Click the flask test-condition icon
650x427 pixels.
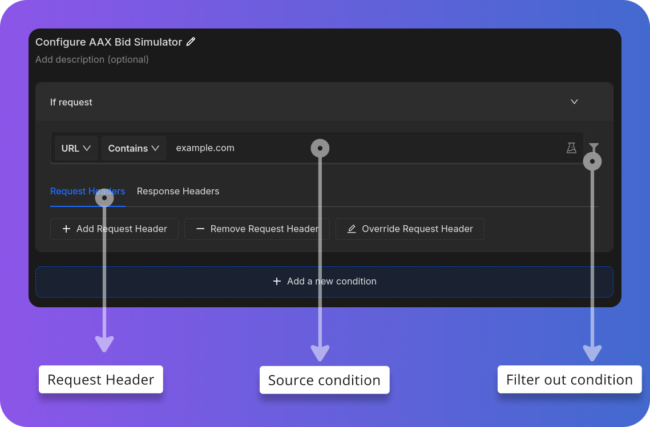click(x=571, y=148)
